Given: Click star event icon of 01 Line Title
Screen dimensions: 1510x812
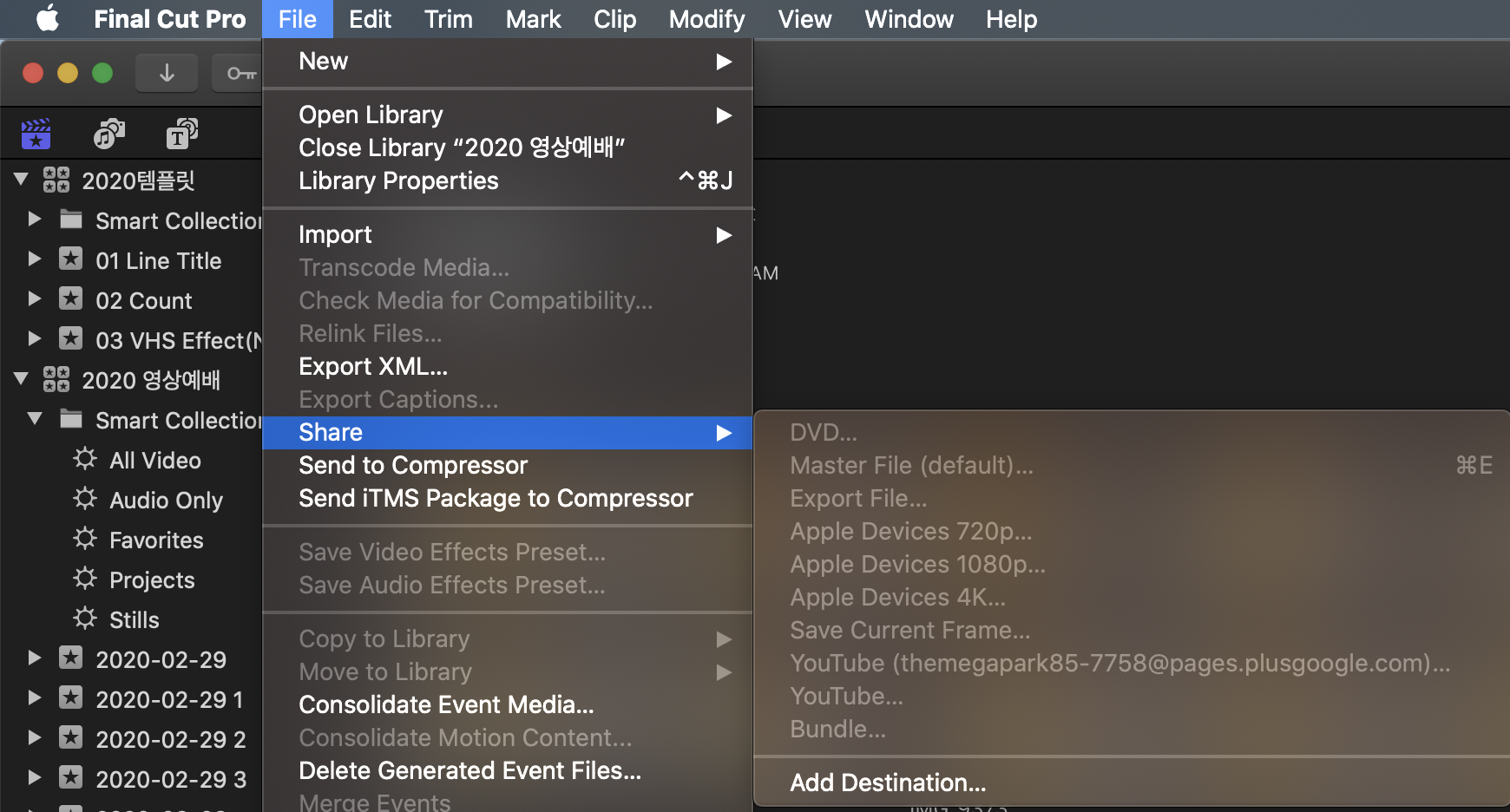Looking at the screenshot, I should 71,259.
